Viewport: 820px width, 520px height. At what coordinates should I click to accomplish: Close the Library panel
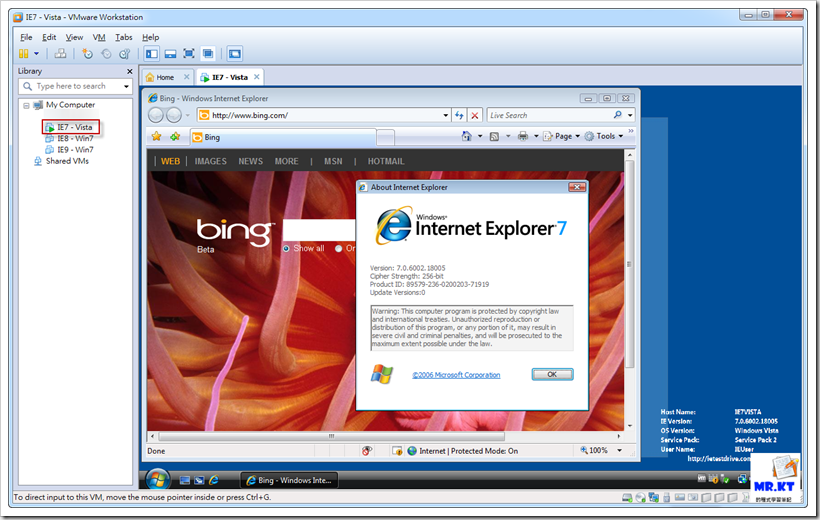tap(130, 71)
